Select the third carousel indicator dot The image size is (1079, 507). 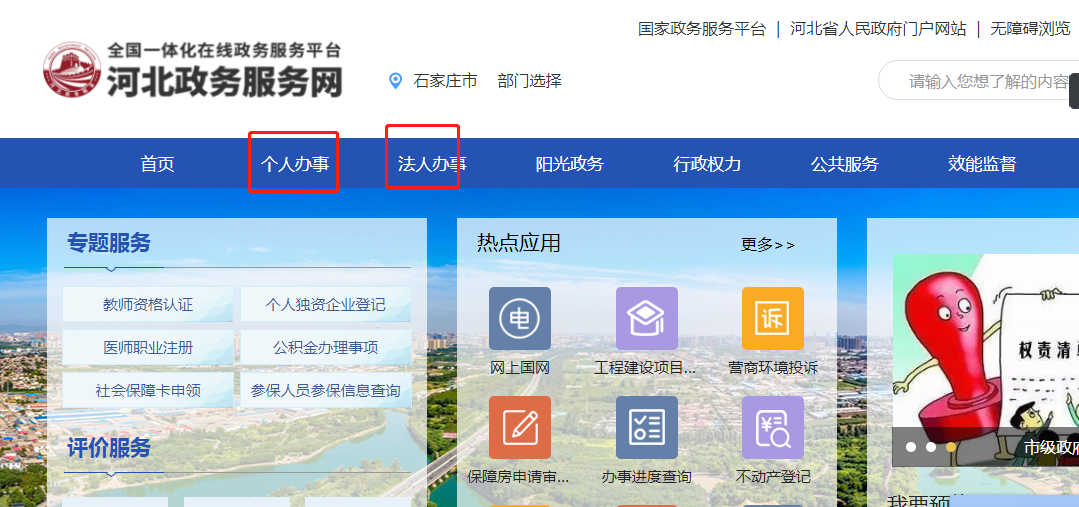tap(951, 447)
